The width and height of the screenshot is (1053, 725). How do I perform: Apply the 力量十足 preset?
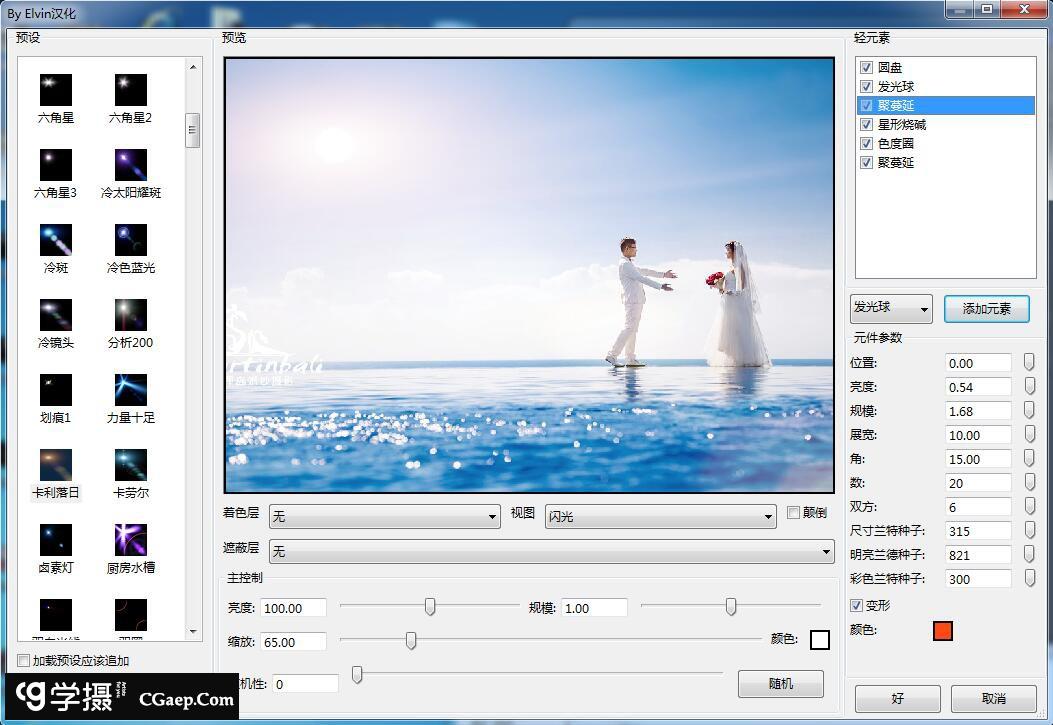pyautogui.click(x=131, y=390)
